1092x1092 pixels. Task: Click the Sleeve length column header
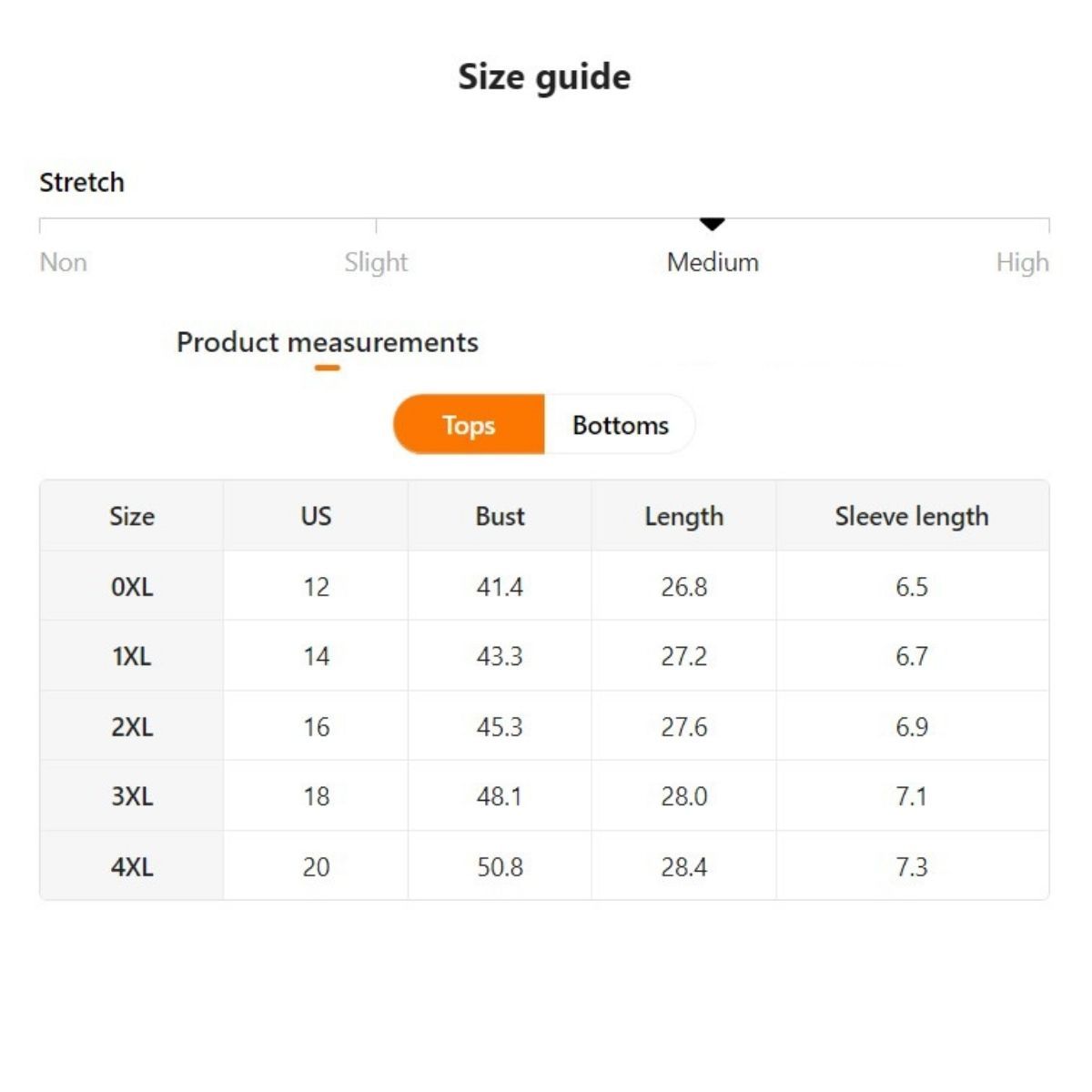point(911,516)
